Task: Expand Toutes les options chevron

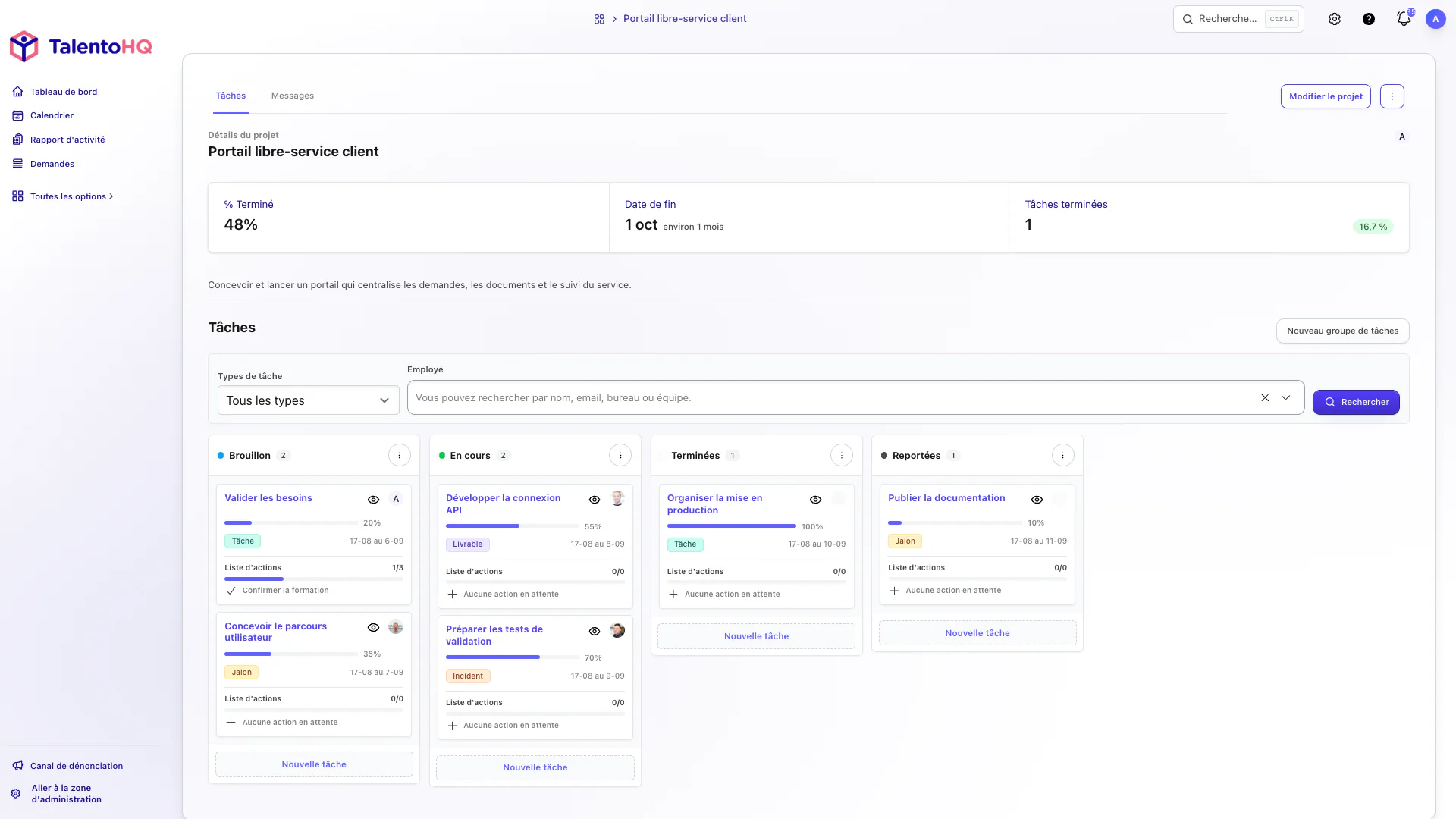Action: pos(111,196)
